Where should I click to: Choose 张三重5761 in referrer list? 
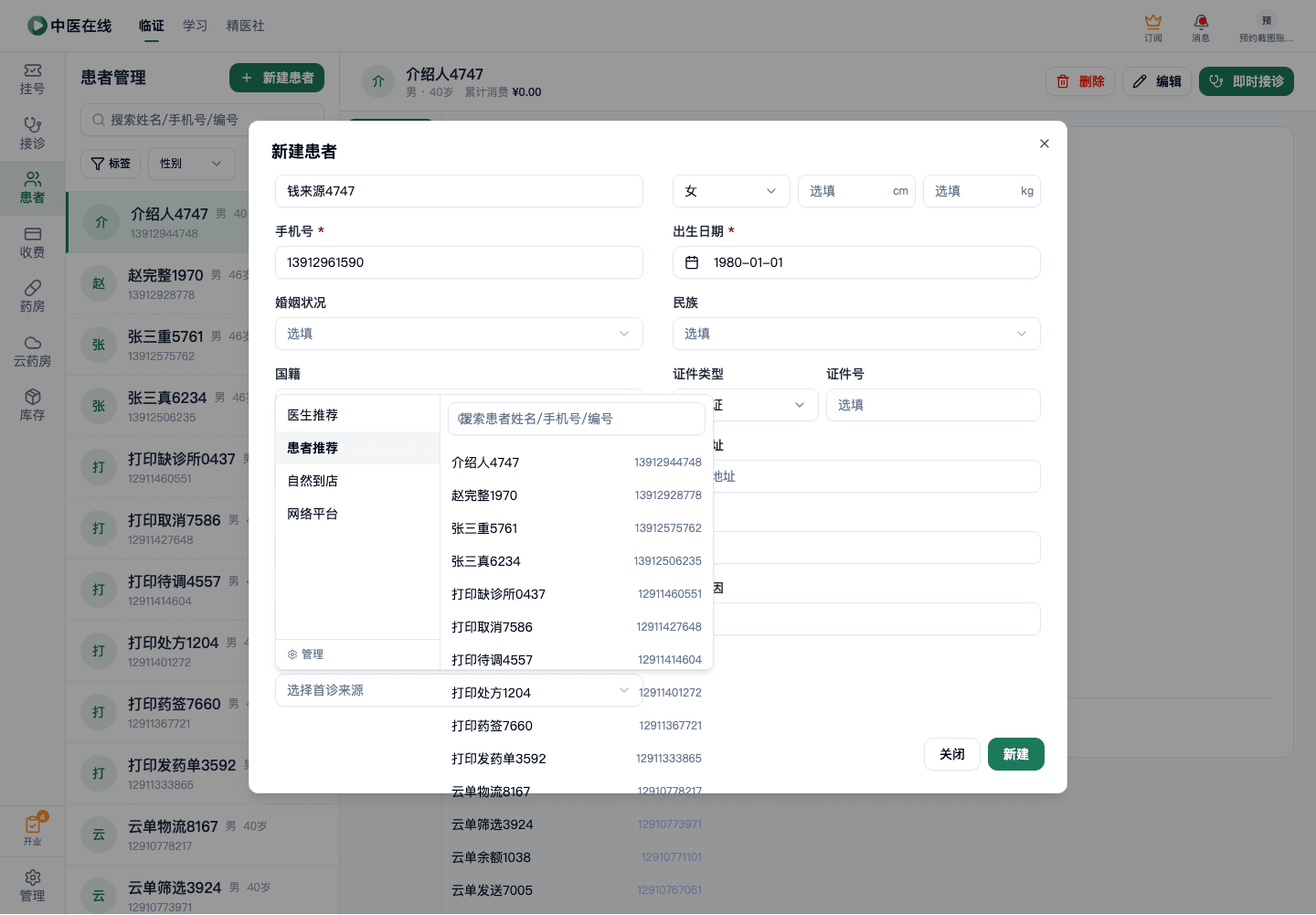(577, 528)
